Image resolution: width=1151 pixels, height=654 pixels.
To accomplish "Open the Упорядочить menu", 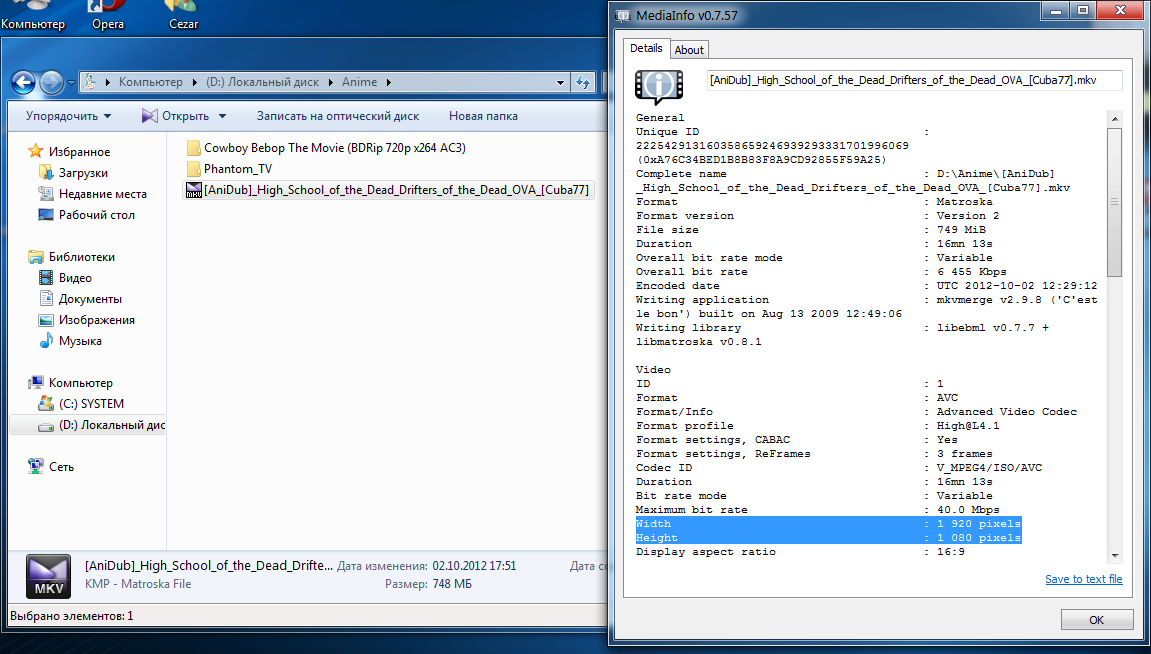I will 68,116.
